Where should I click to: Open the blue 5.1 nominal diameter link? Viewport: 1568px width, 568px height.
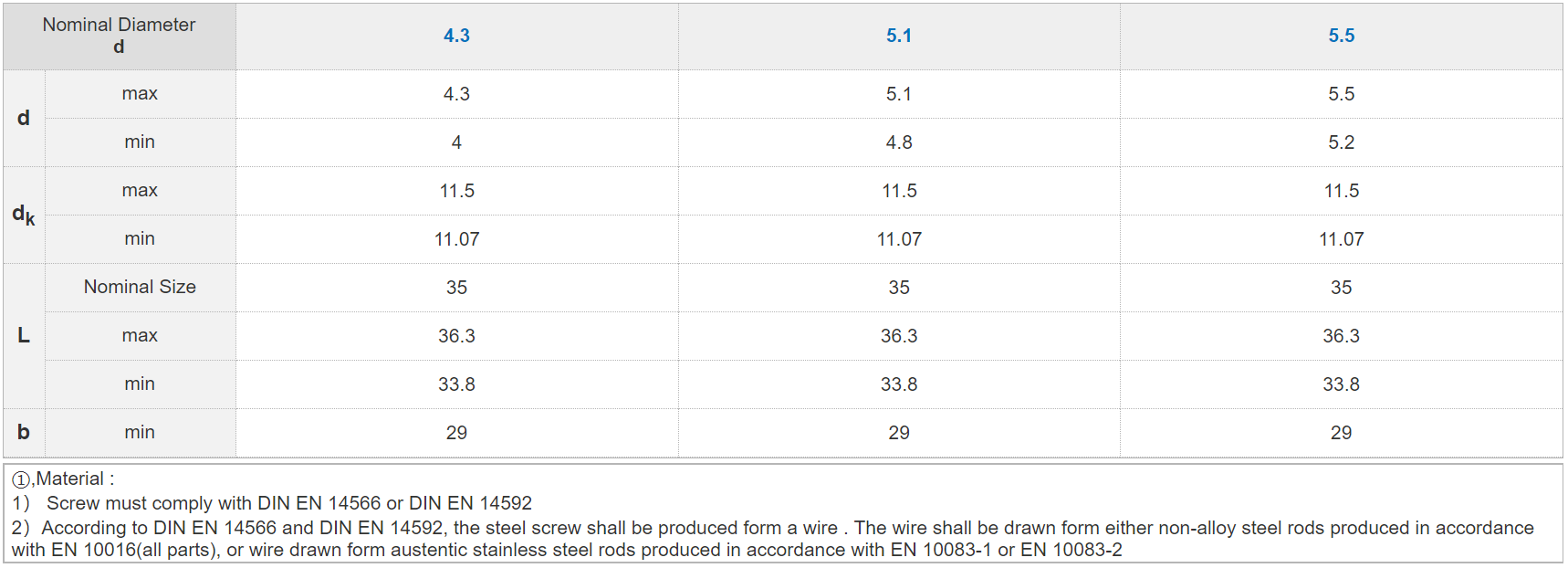(x=899, y=36)
